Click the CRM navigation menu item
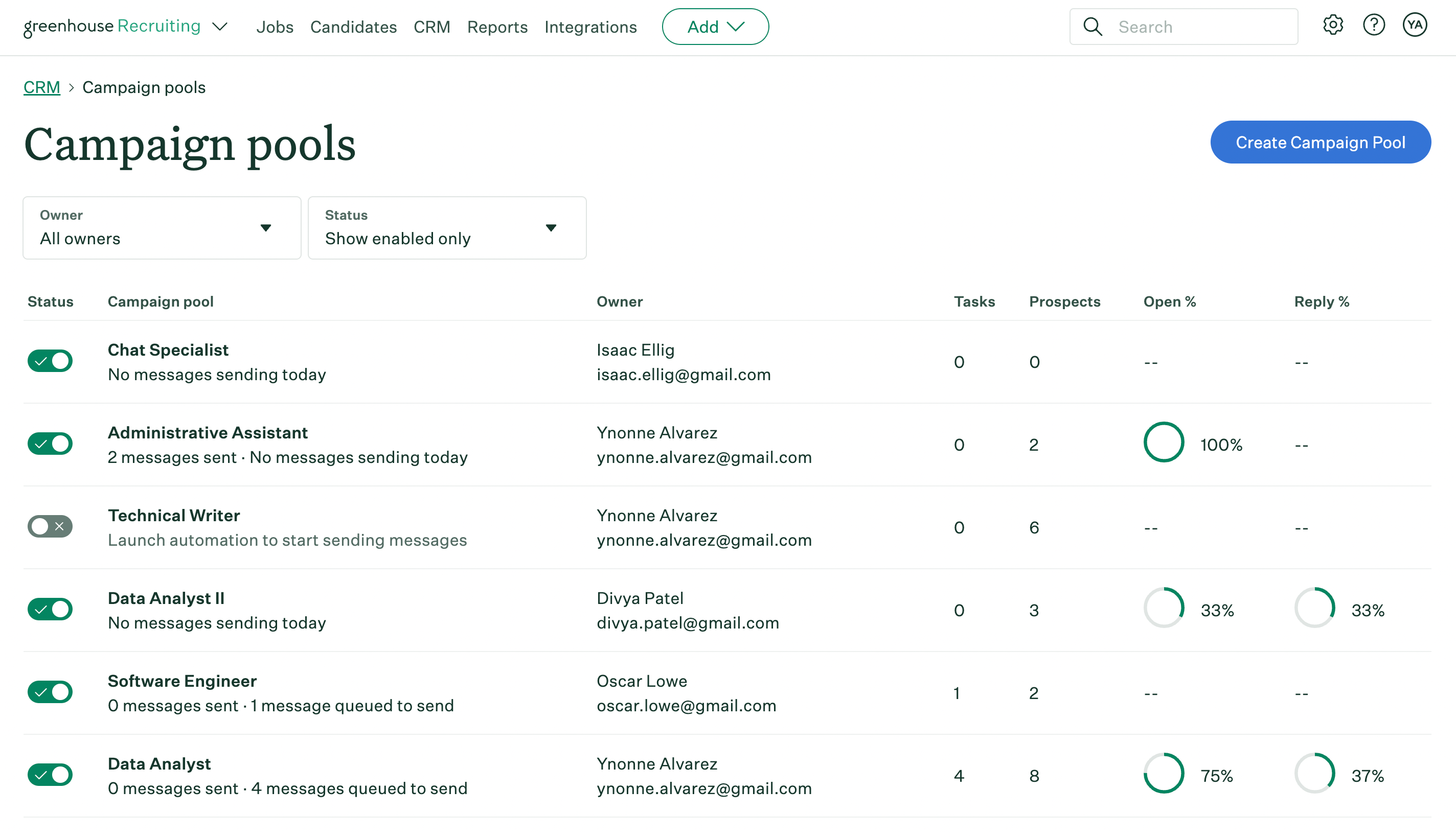The width and height of the screenshot is (1456, 837). pyautogui.click(x=432, y=27)
